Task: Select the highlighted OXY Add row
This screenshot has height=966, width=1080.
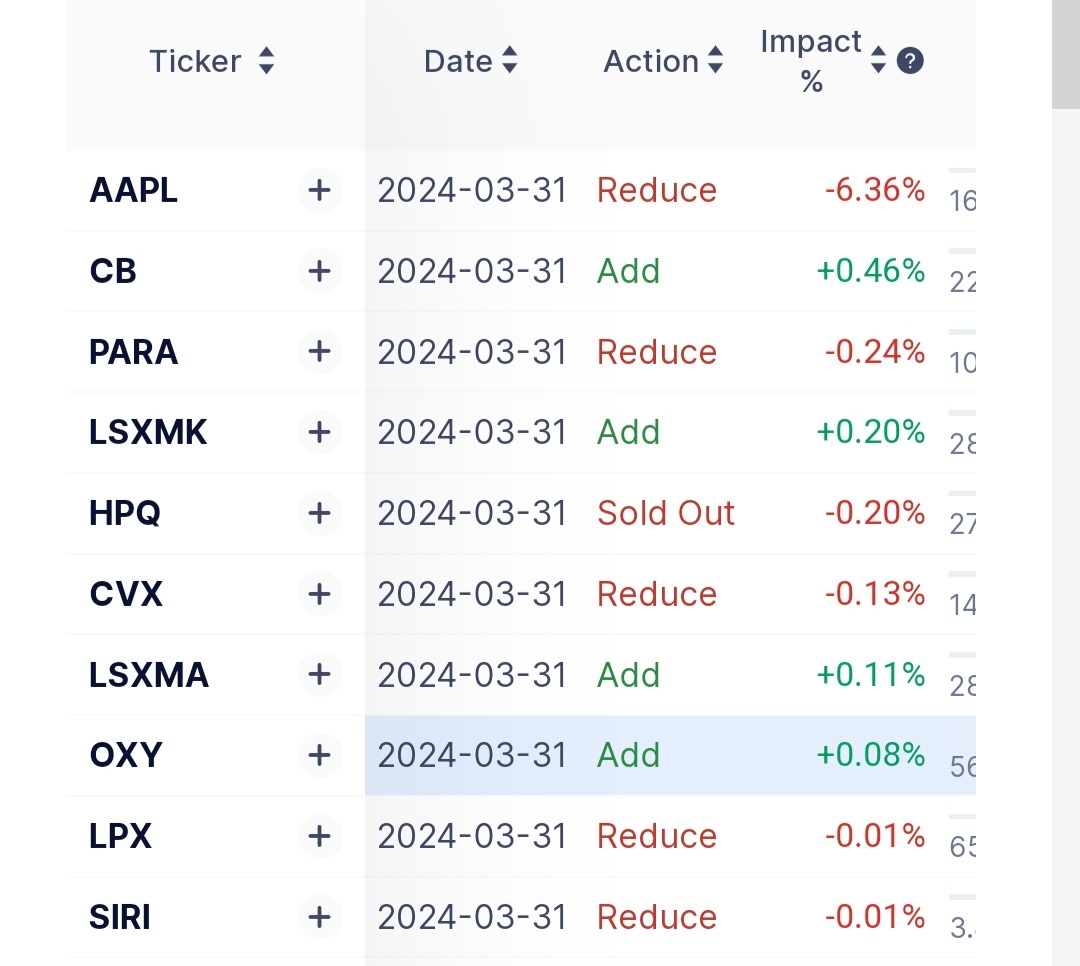Action: click(x=670, y=755)
